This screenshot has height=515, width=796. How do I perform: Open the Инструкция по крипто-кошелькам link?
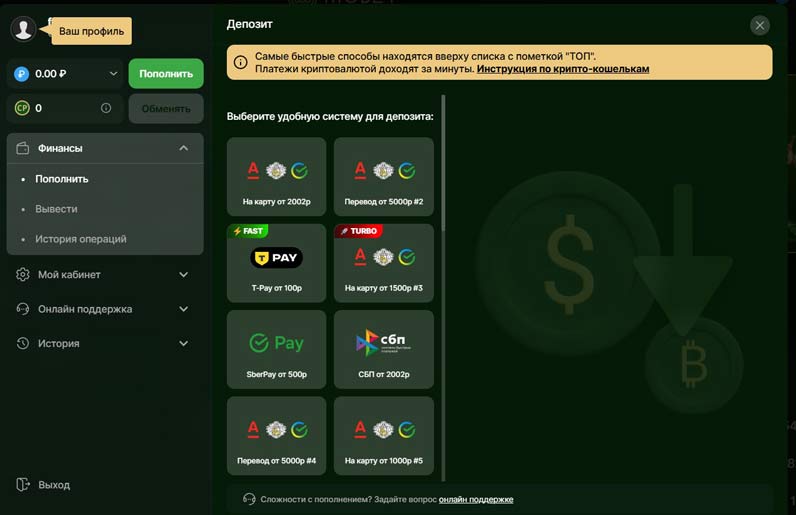coord(563,69)
